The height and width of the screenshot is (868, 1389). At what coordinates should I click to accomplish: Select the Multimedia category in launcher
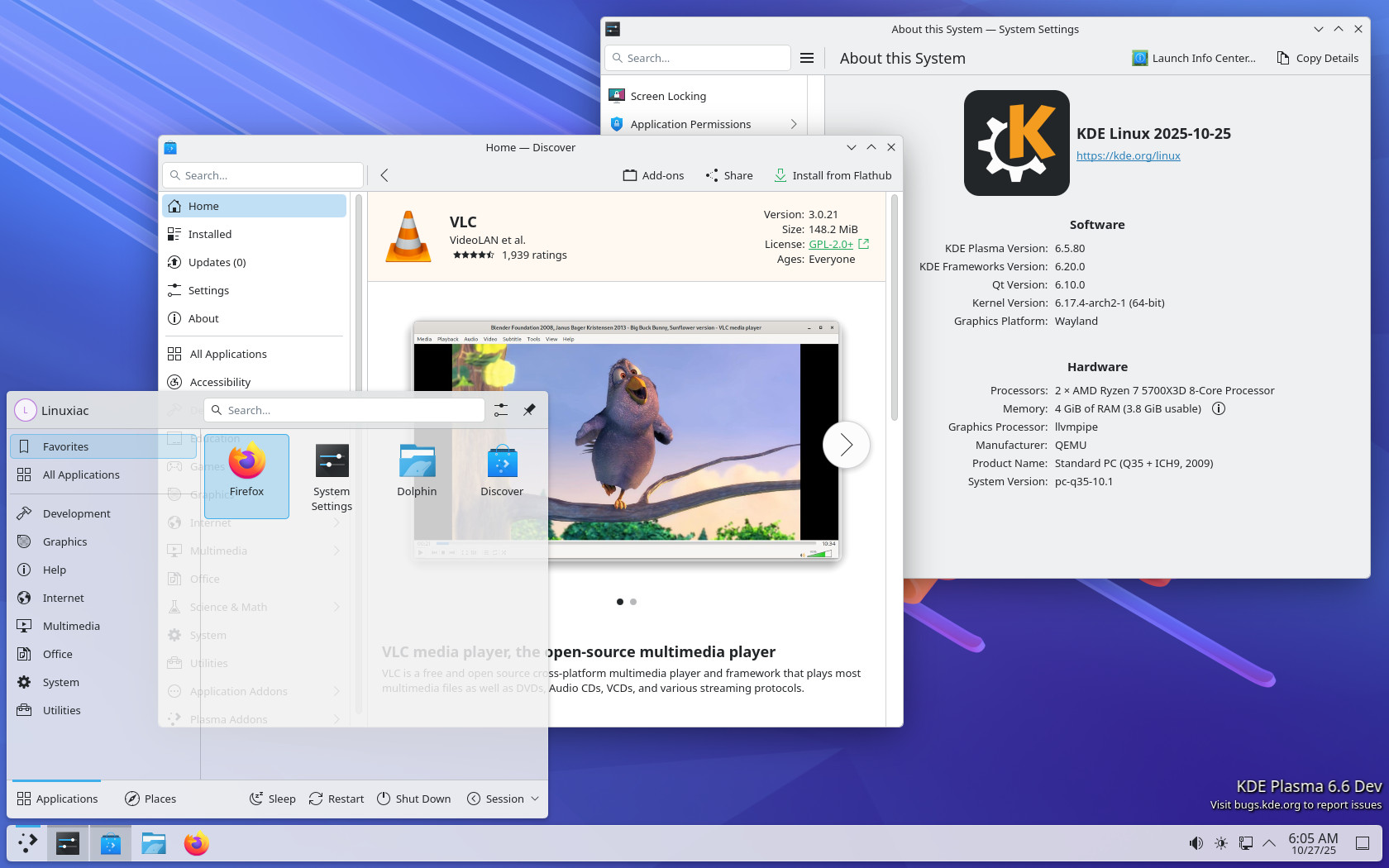71,626
